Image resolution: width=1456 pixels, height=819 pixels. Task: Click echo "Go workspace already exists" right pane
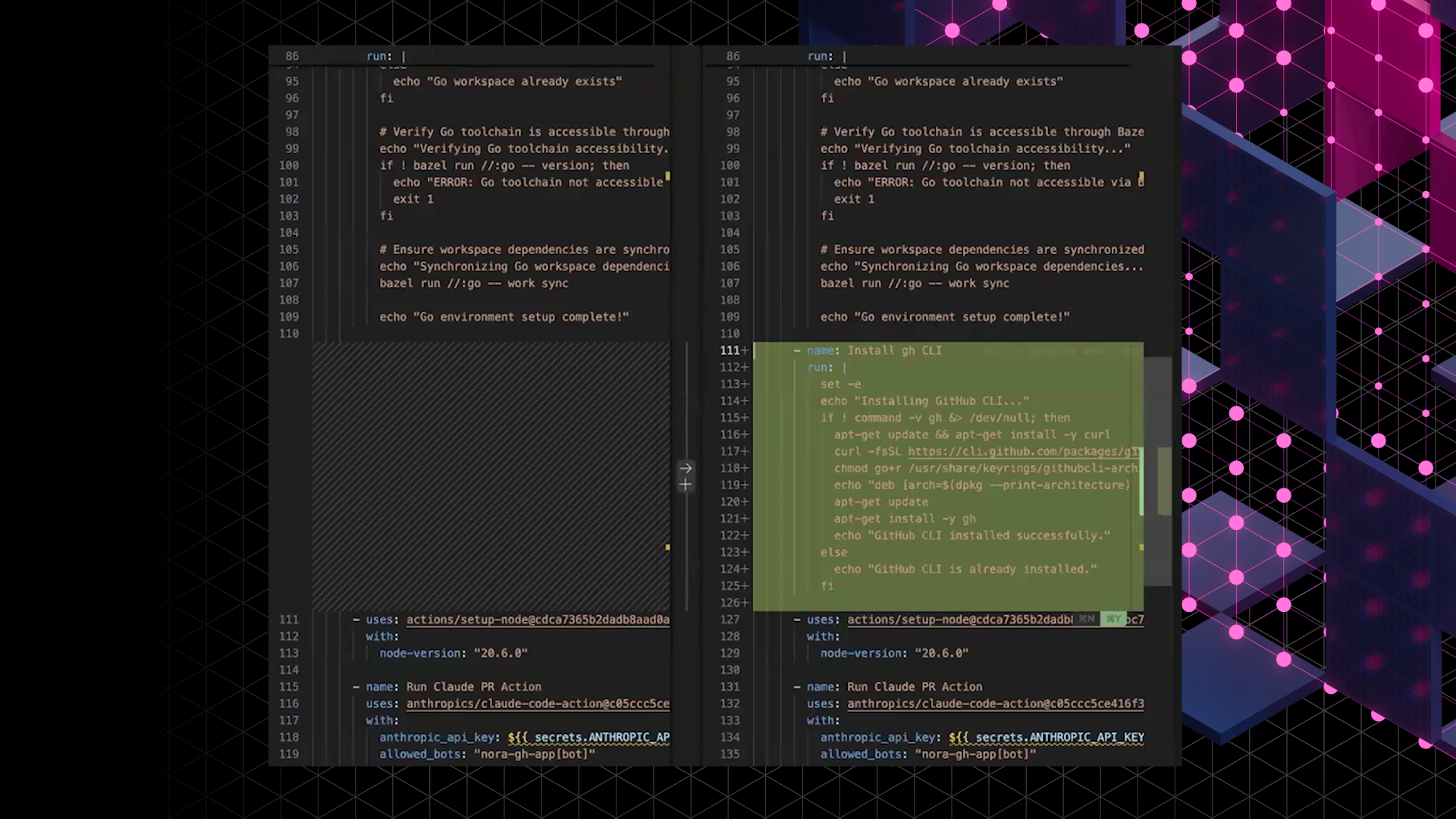tap(949, 81)
